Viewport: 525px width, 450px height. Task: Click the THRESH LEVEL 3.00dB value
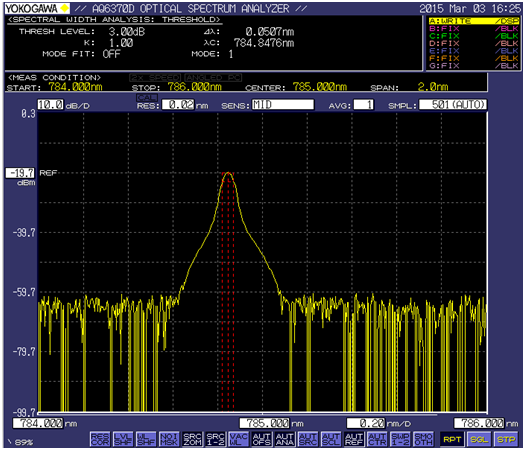tap(127, 32)
